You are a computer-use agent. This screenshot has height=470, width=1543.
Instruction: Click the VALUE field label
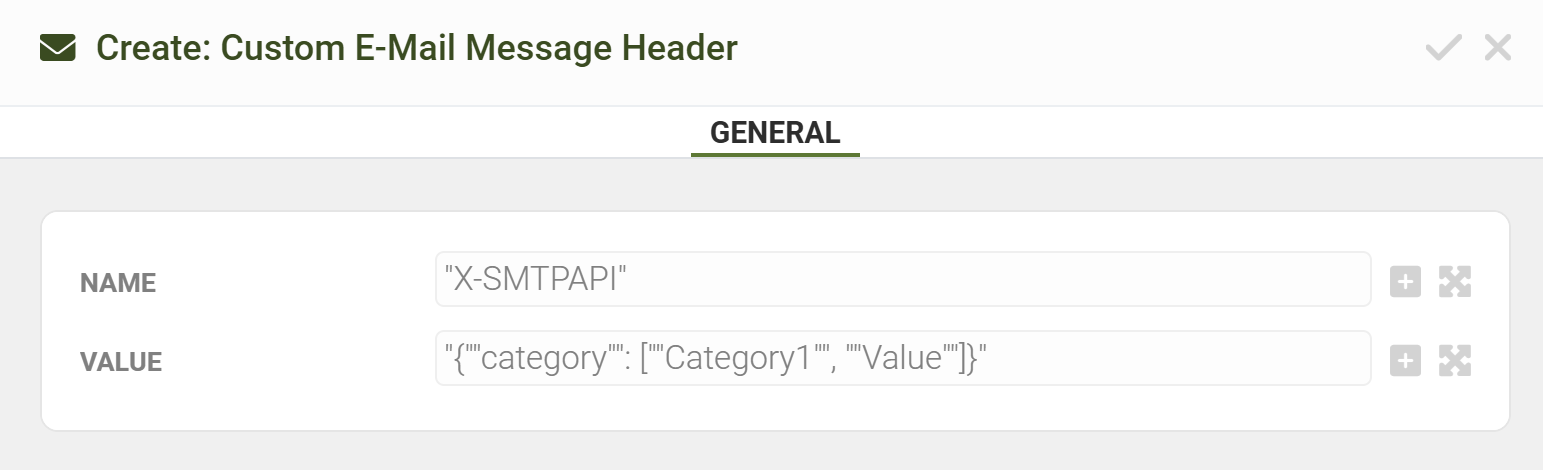tap(121, 362)
